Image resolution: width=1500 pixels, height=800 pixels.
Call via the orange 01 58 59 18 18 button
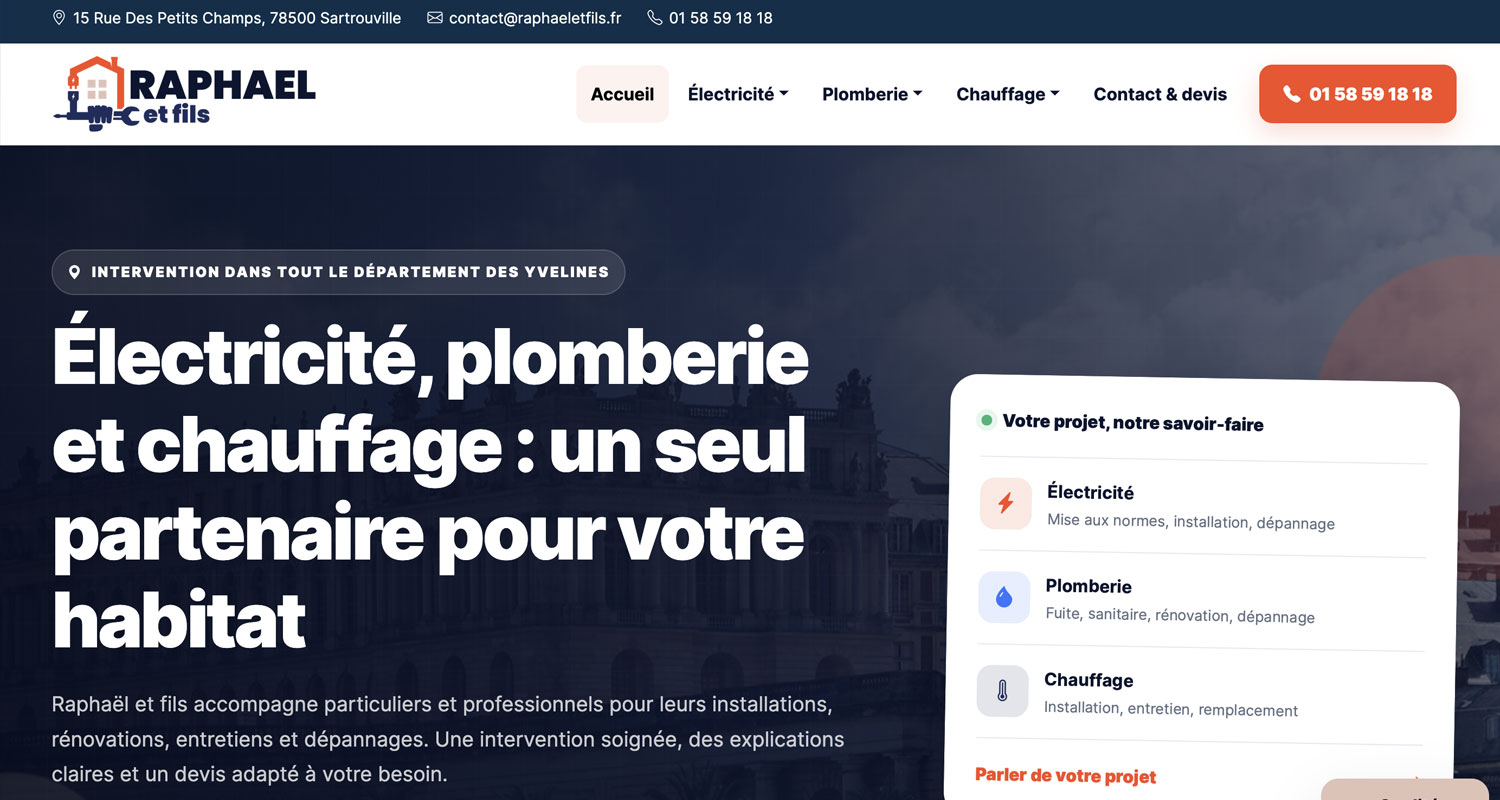click(1357, 94)
